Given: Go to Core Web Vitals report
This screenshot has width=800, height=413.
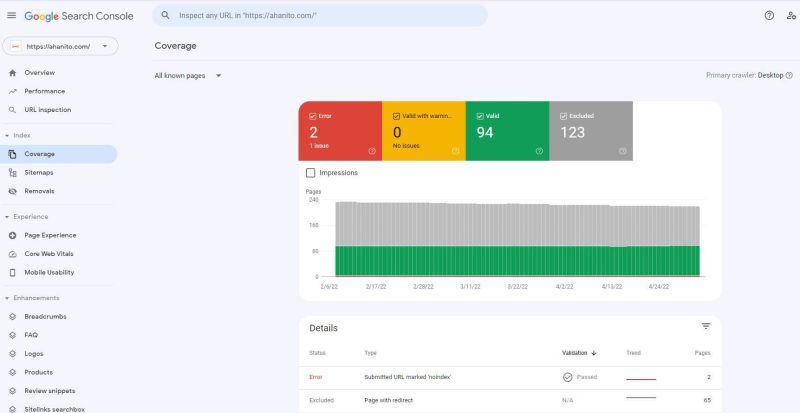Looking at the screenshot, I should click(49, 254).
